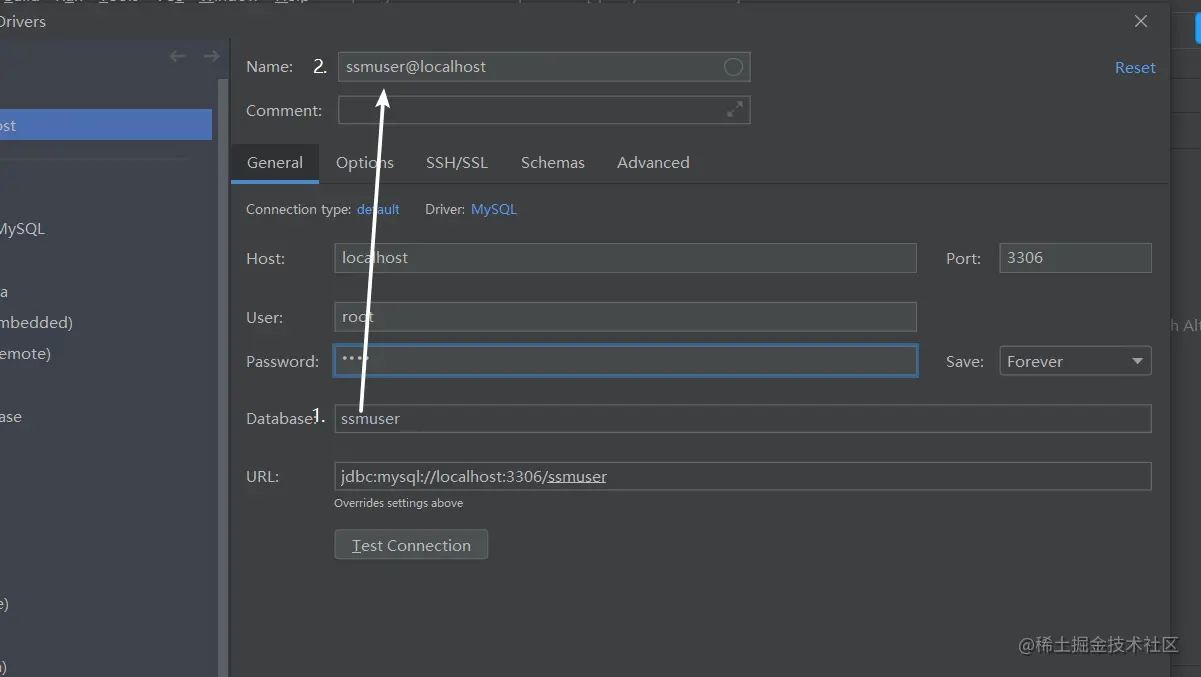The width and height of the screenshot is (1201, 677).
Task: Click the forward navigation arrow
Action: click(x=211, y=56)
